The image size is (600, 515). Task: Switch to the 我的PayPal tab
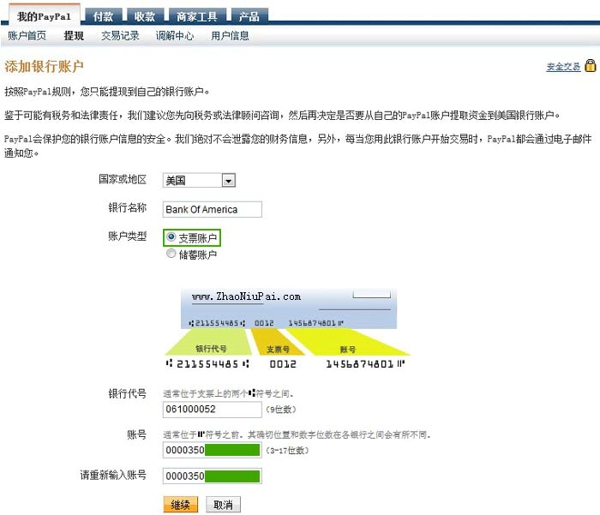43,17
